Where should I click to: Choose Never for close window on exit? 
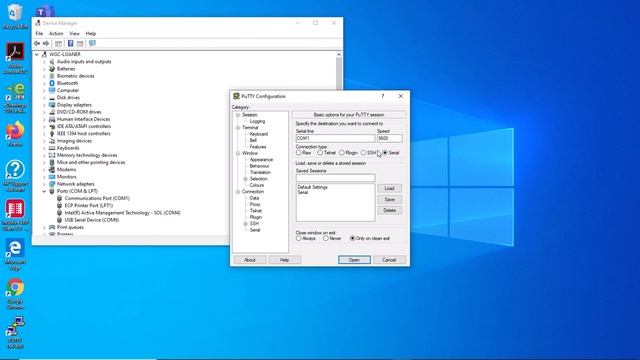(326, 238)
